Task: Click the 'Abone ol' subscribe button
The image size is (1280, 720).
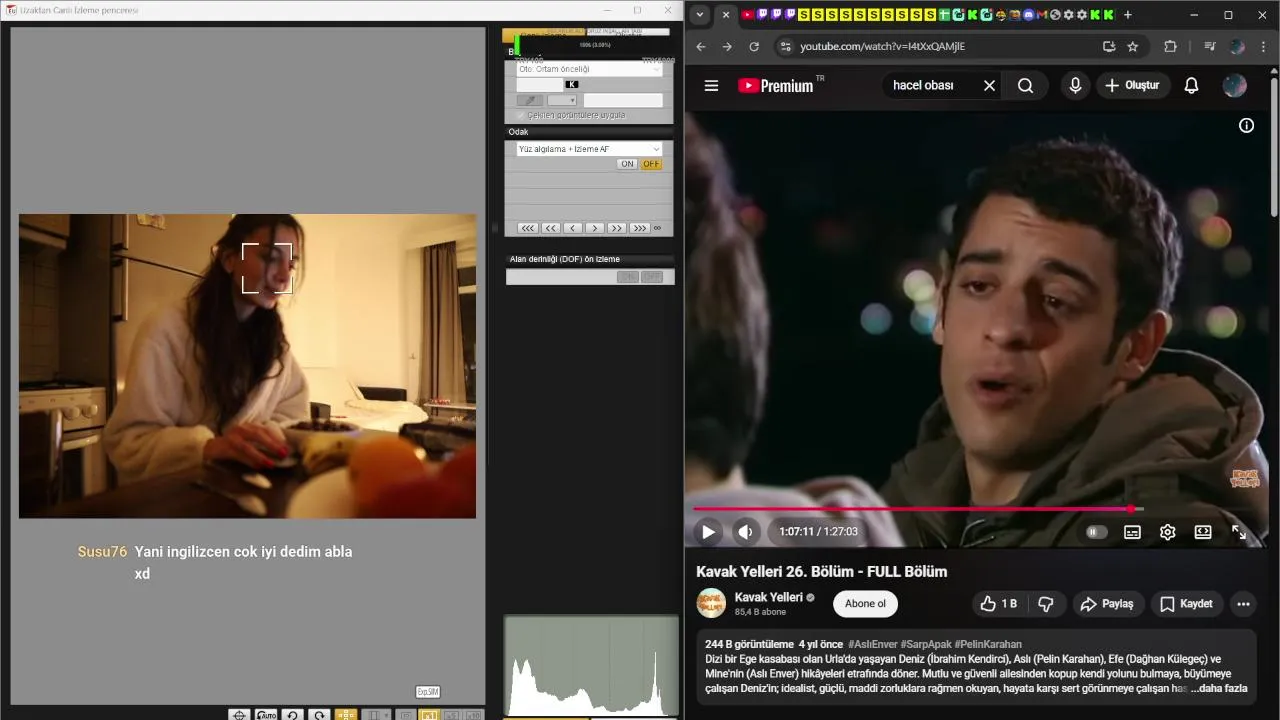Action: click(865, 604)
